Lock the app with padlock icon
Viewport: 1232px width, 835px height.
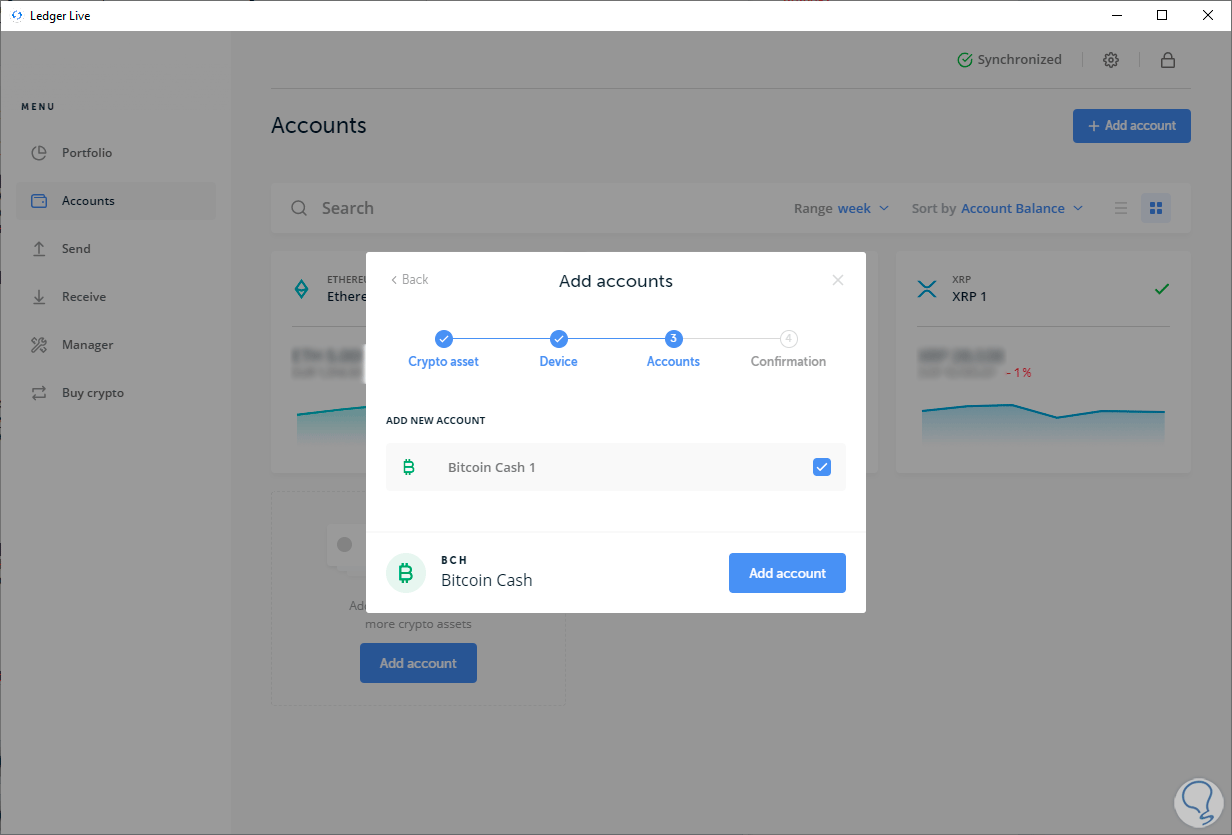click(1167, 60)
